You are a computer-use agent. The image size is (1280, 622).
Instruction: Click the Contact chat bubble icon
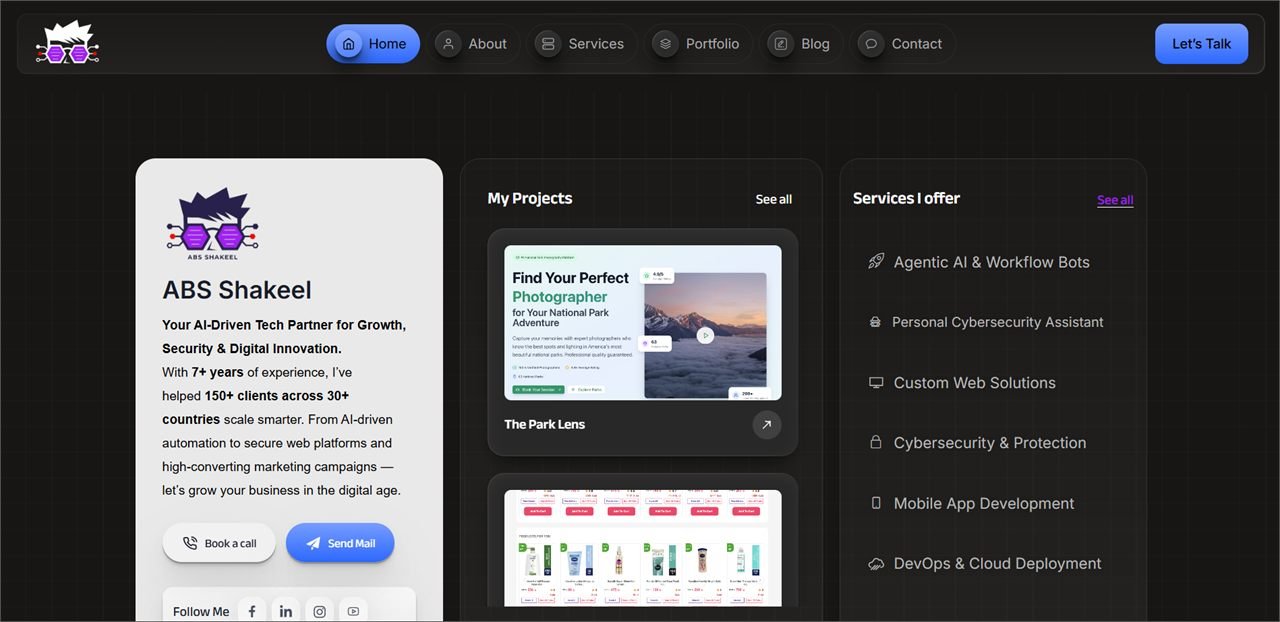tap(871, 44)
